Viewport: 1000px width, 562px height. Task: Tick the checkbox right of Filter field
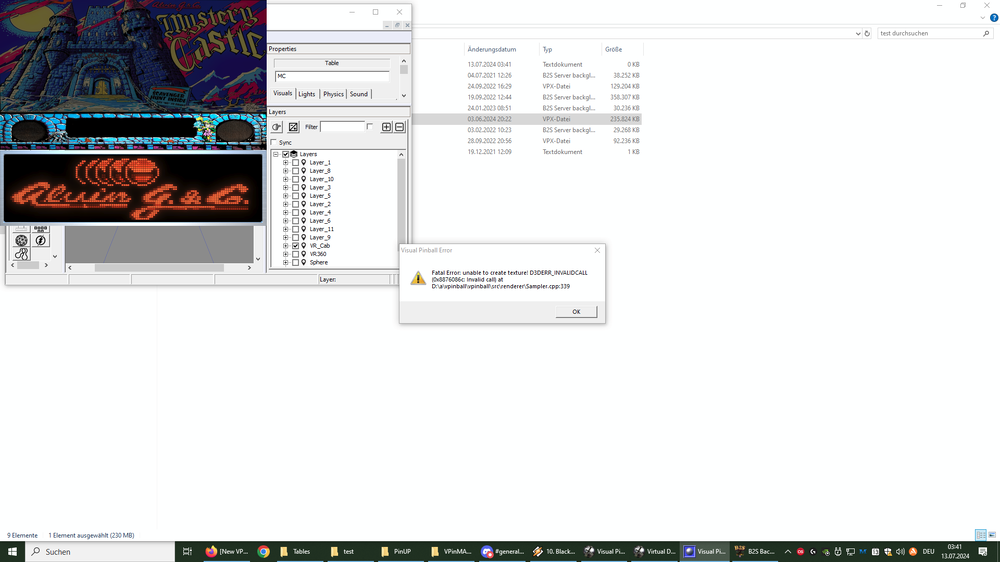[x=370, y=126]
